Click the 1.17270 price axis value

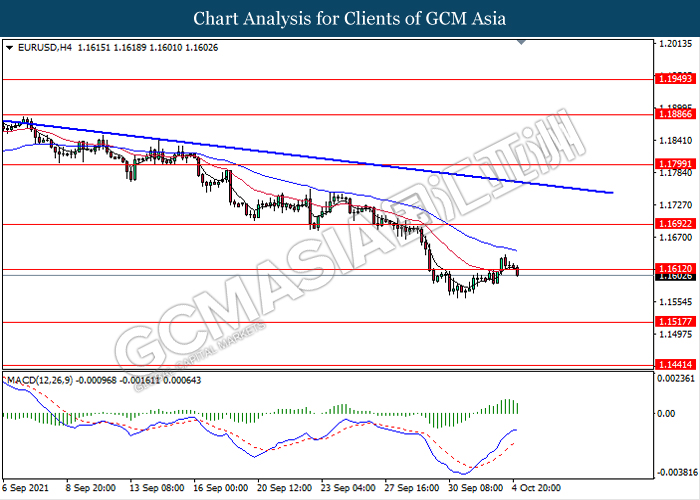675,205
